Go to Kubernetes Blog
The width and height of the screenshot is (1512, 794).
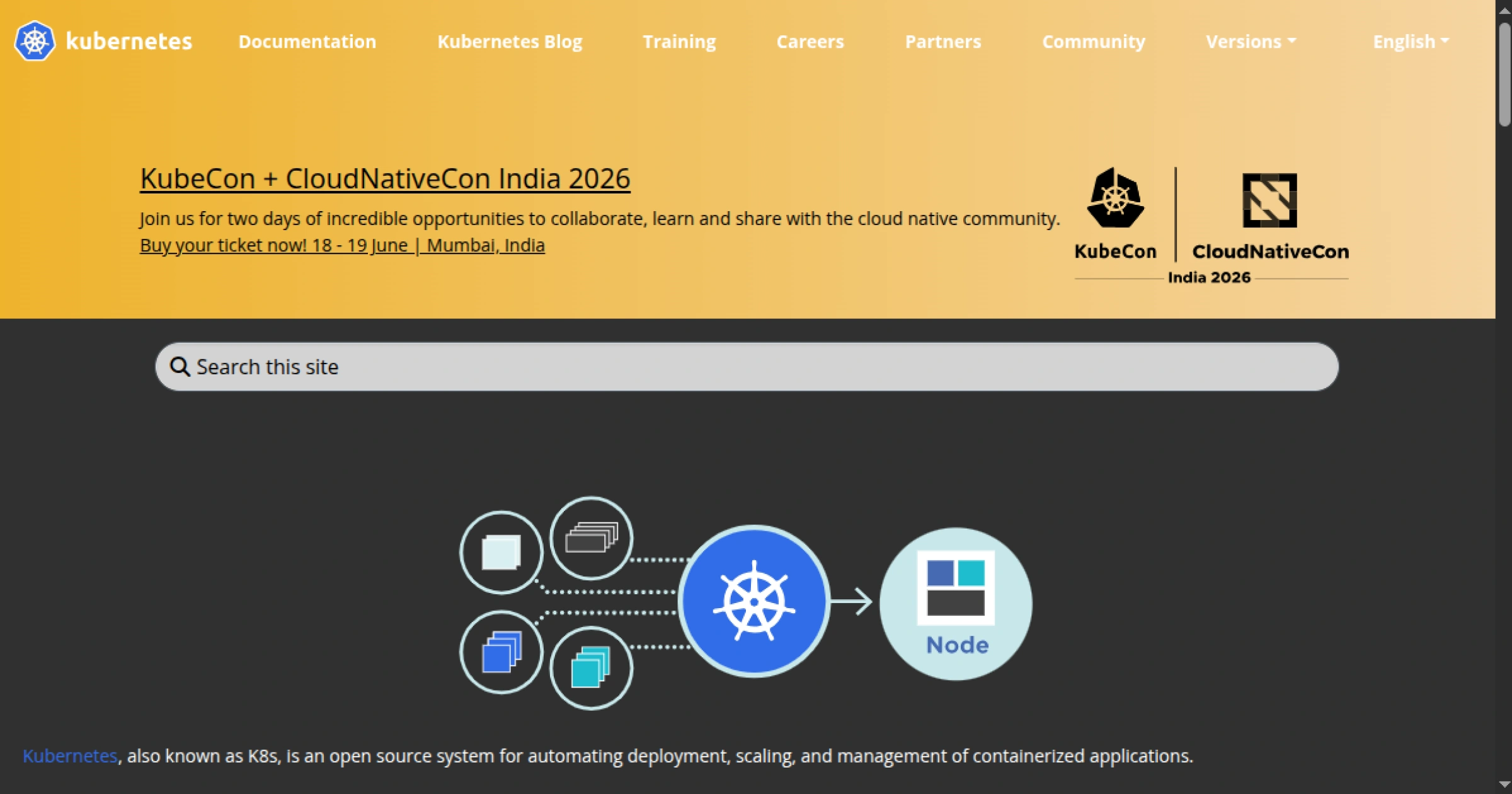pyautogui.click(x=510, y=42)
